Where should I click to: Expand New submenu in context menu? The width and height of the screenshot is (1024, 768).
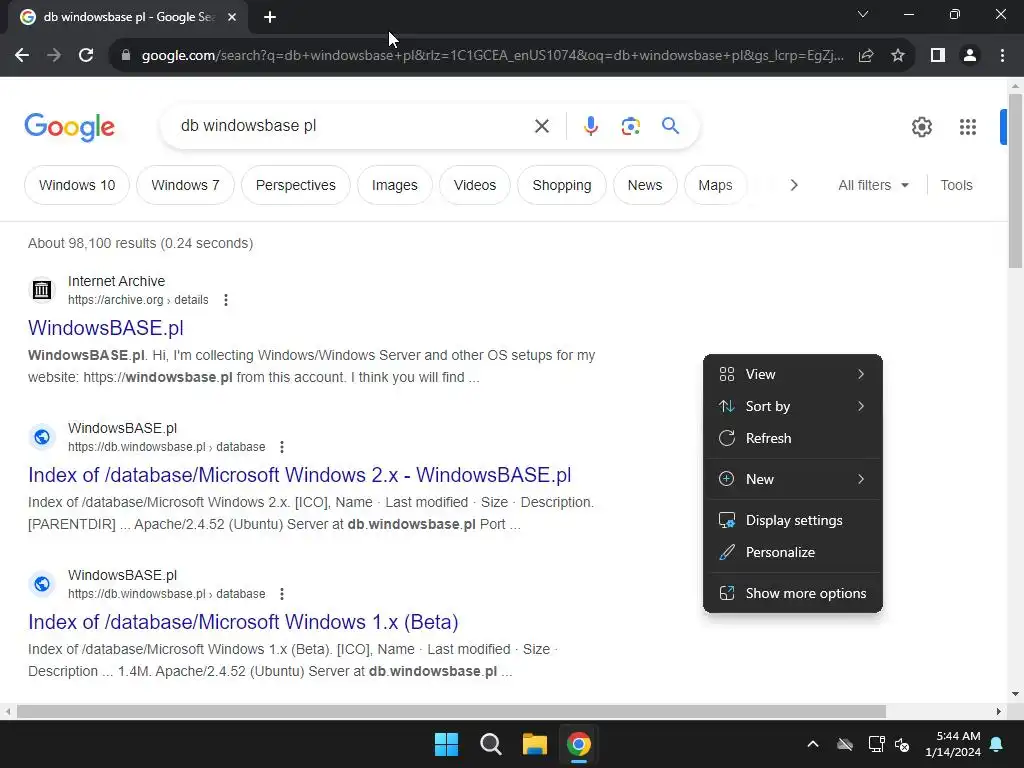(x=793, y=479)
